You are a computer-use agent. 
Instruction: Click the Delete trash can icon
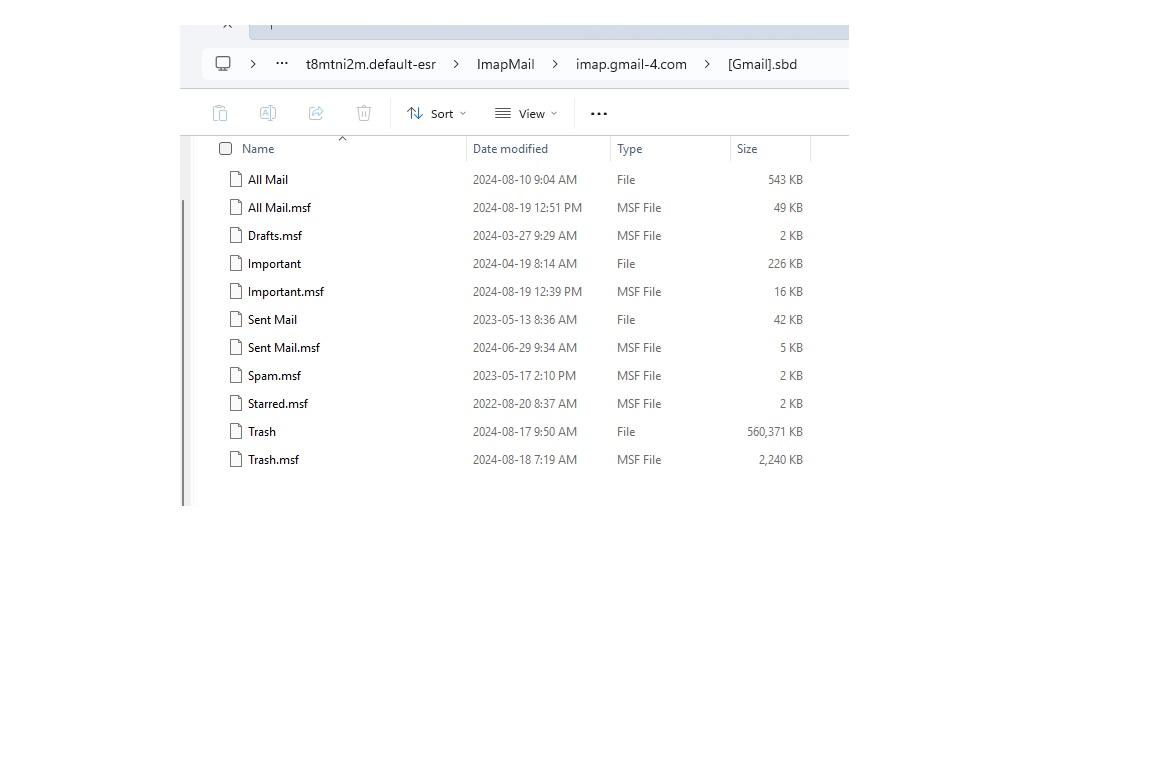point(364,113)
